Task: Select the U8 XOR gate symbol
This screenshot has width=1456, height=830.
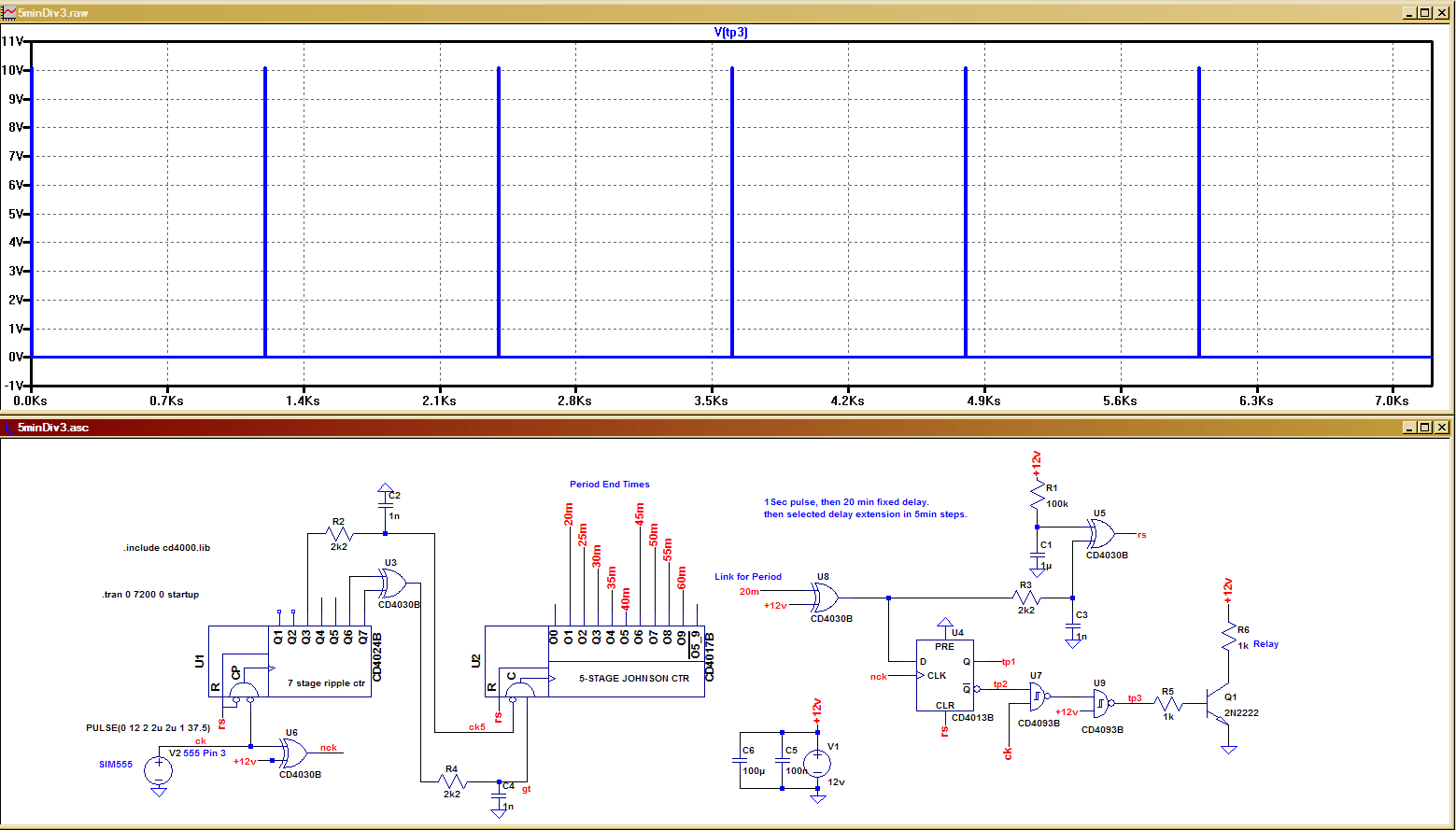Action: click(x=825, y=598)
